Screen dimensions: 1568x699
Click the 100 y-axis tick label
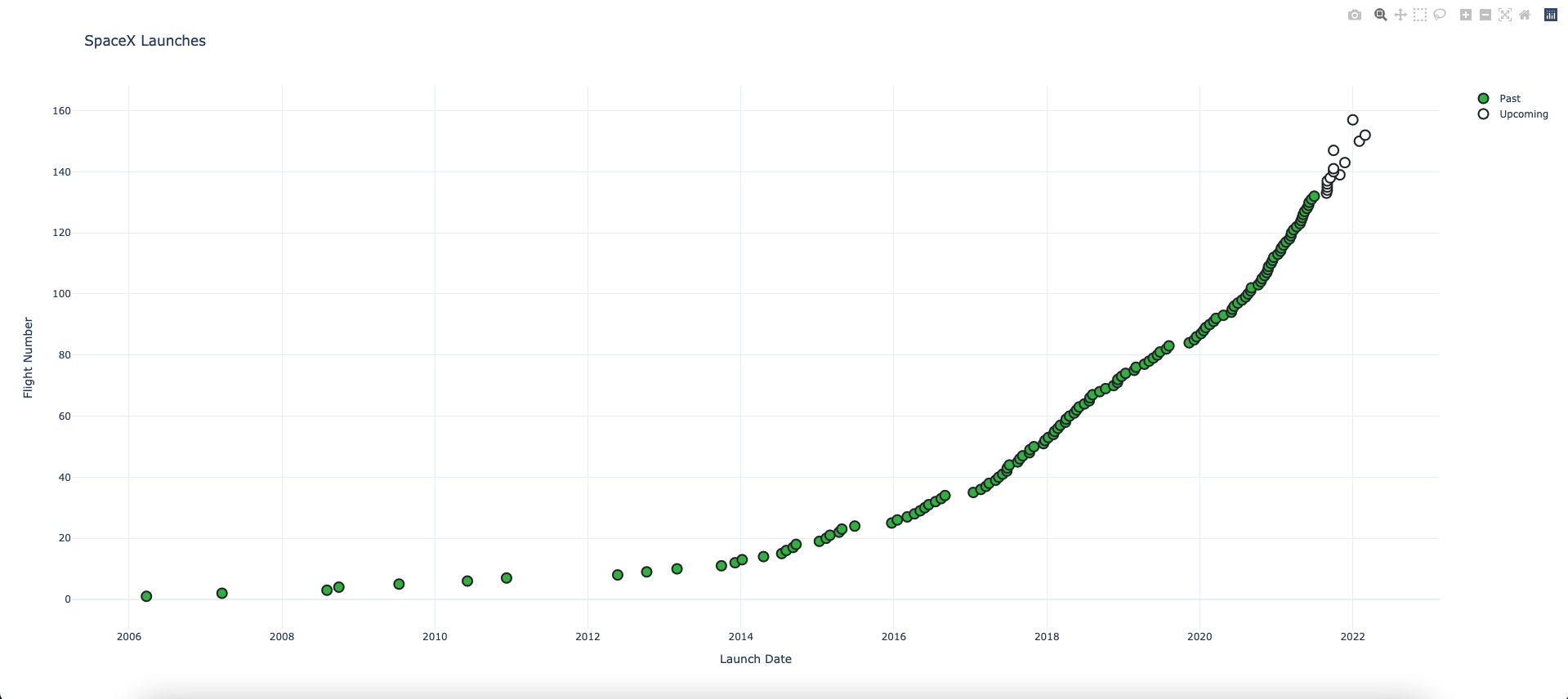click(61, 294)
